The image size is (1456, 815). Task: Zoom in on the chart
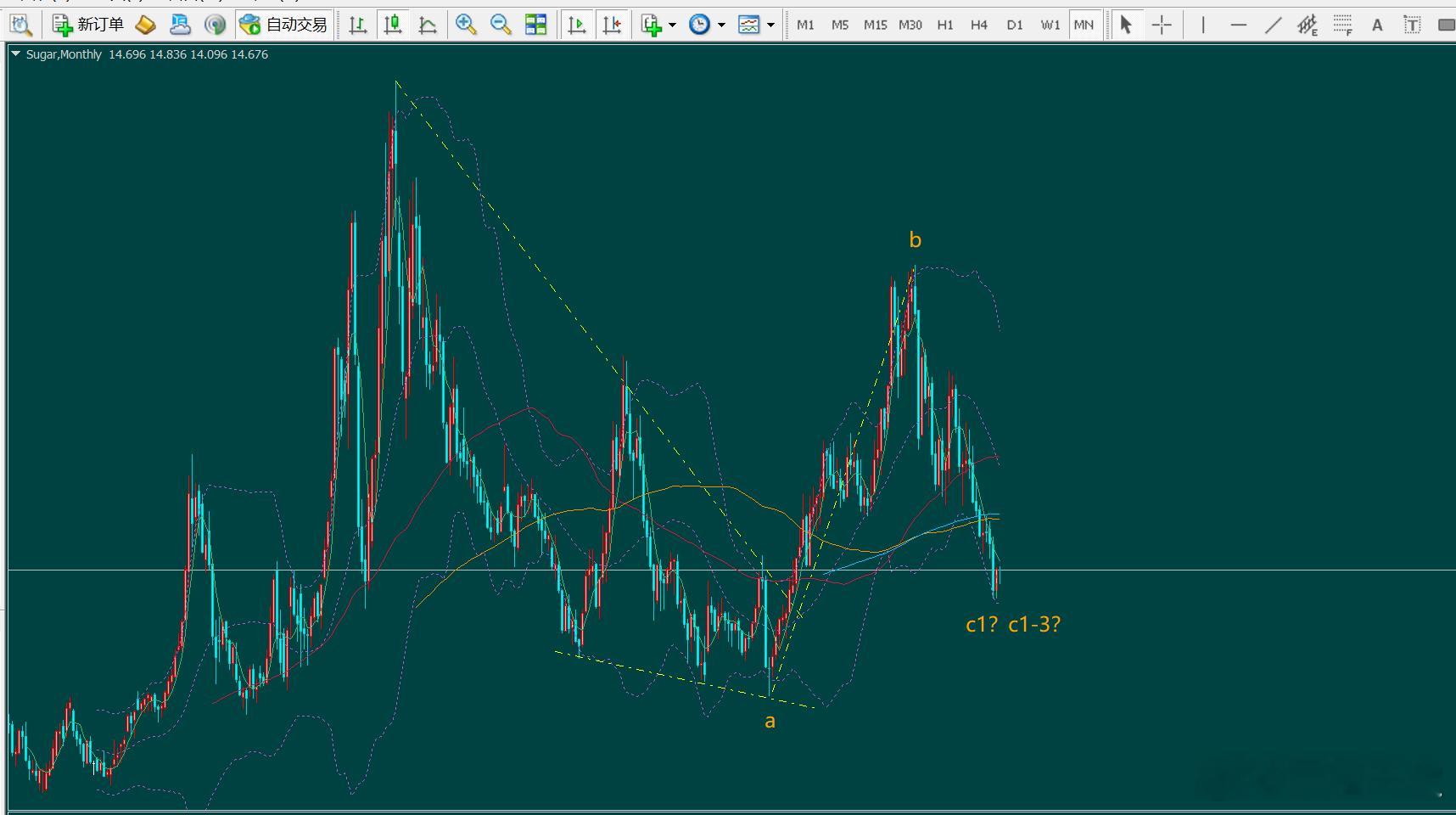pyautogui.click(x=466, y=25)
